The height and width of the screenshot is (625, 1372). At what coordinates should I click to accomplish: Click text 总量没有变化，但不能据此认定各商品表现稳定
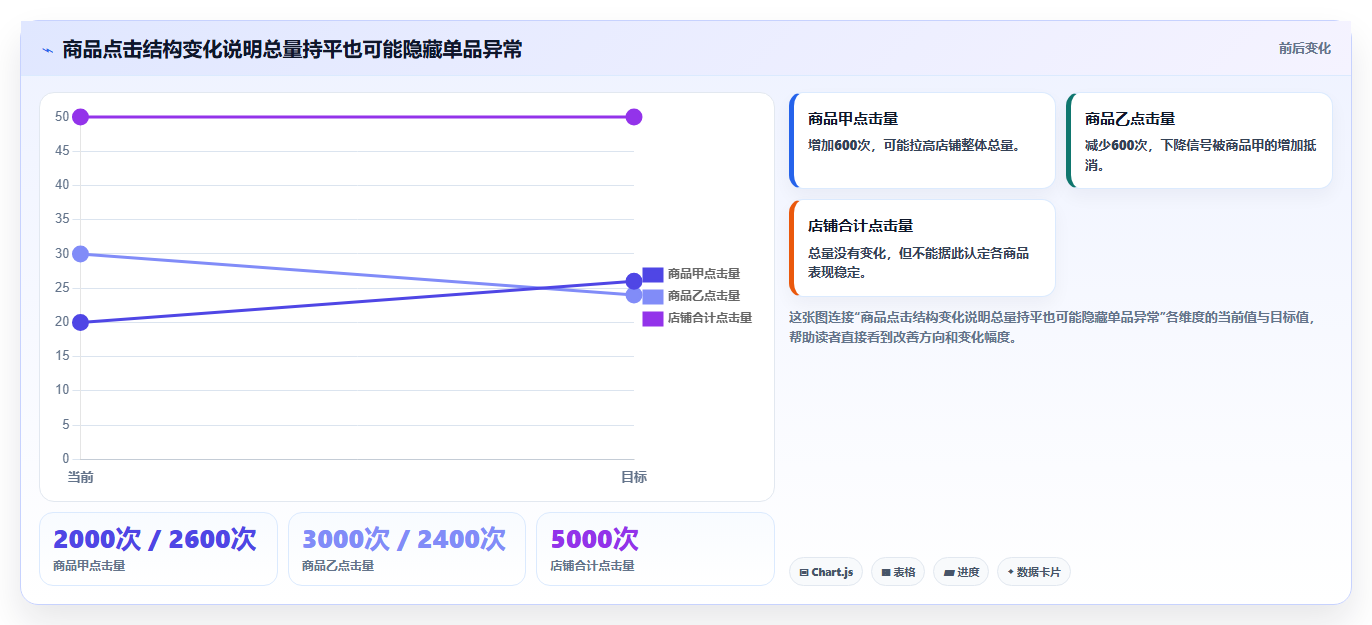point(919,262)
